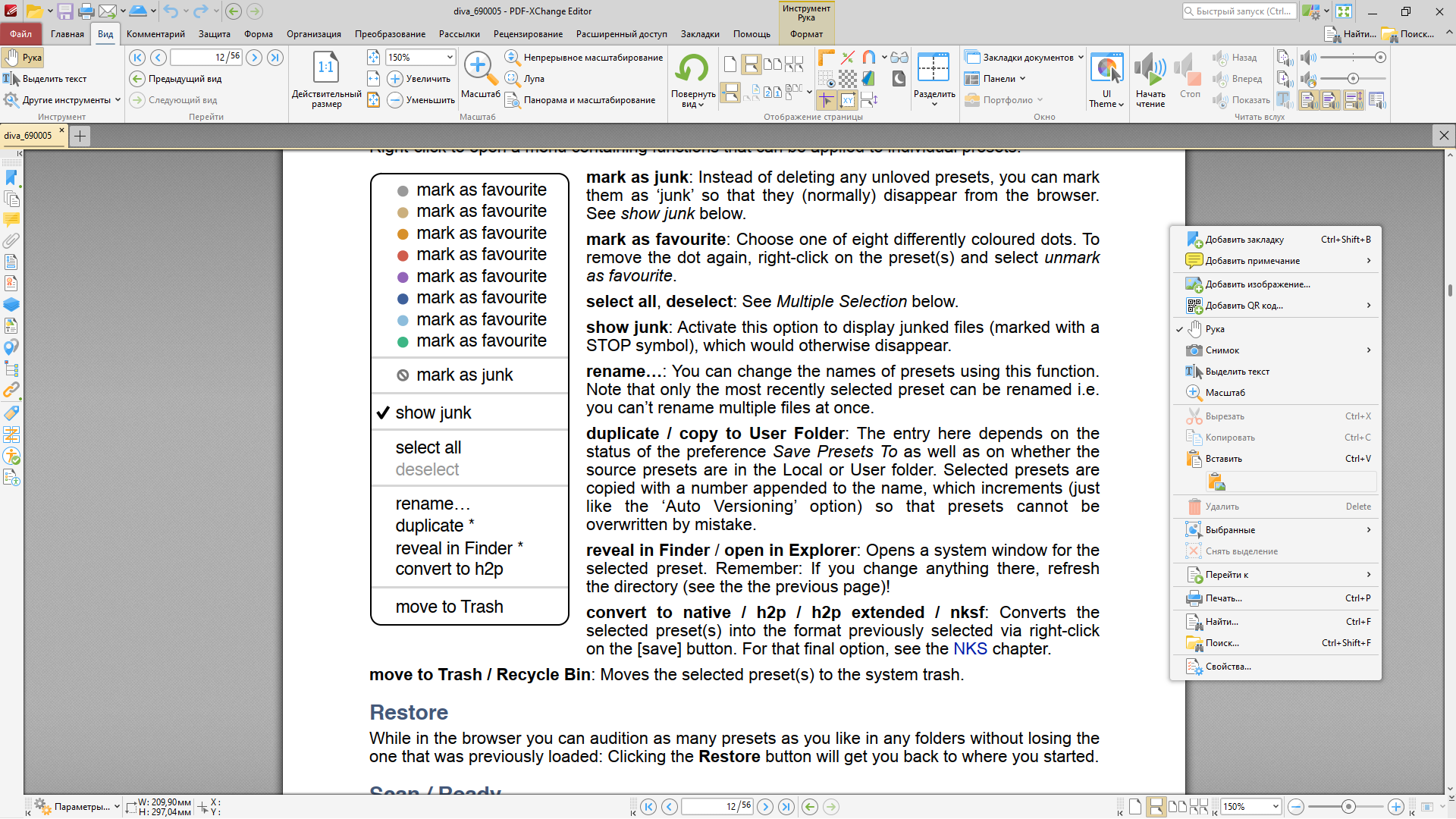This screenshot has width=1456, height=819.
Task: Choose Вставить in context menu
Action: (x=1275, y=459)
